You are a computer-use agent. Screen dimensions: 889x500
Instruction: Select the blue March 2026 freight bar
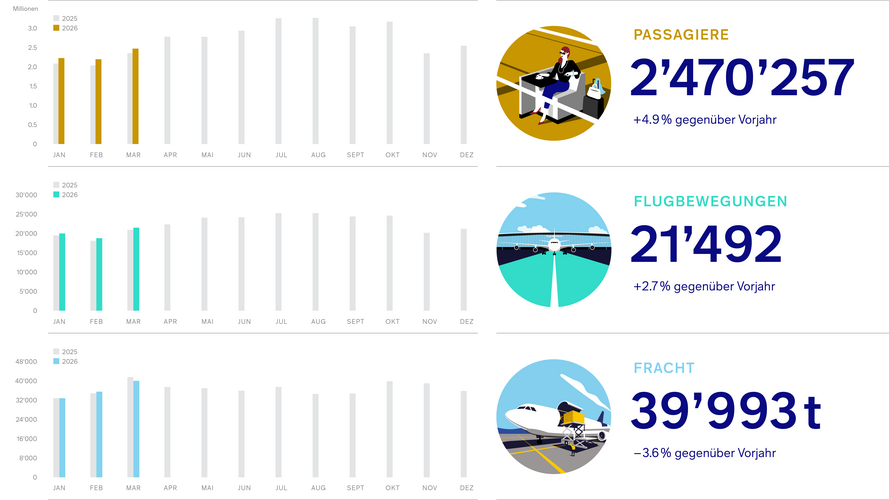pos(135,429)
